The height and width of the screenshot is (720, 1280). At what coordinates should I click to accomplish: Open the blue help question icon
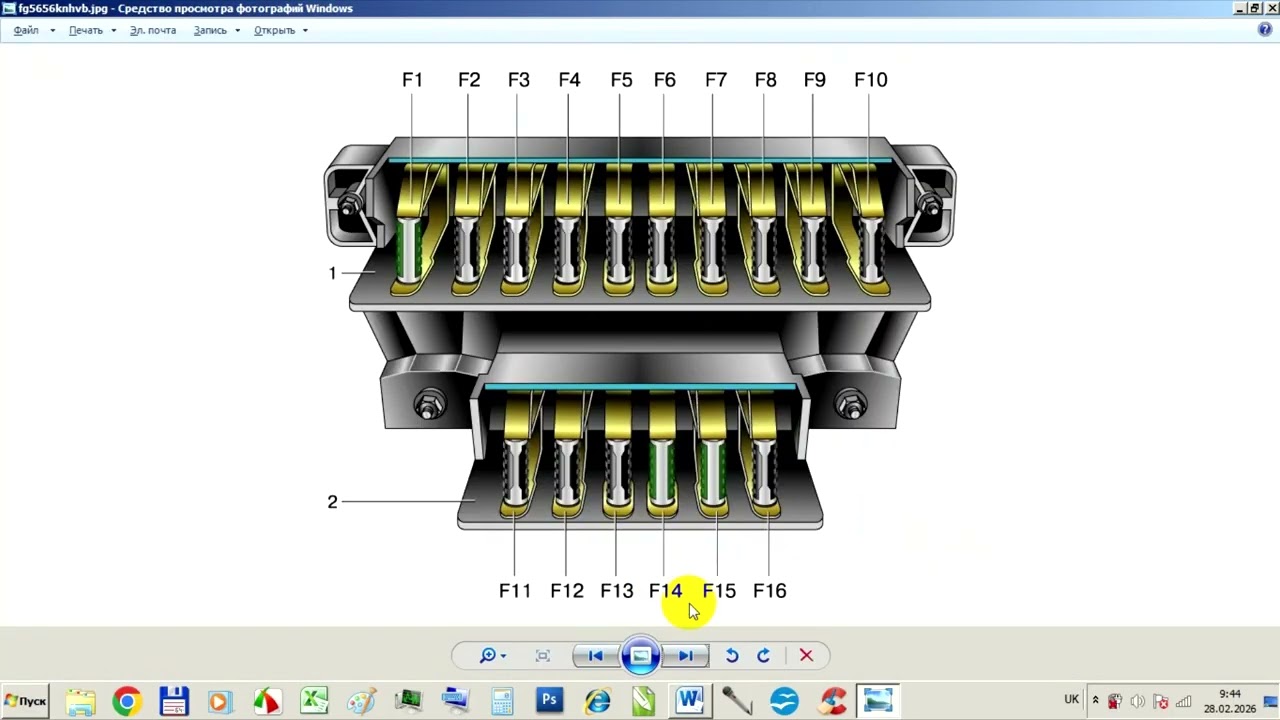(1265, 30)
